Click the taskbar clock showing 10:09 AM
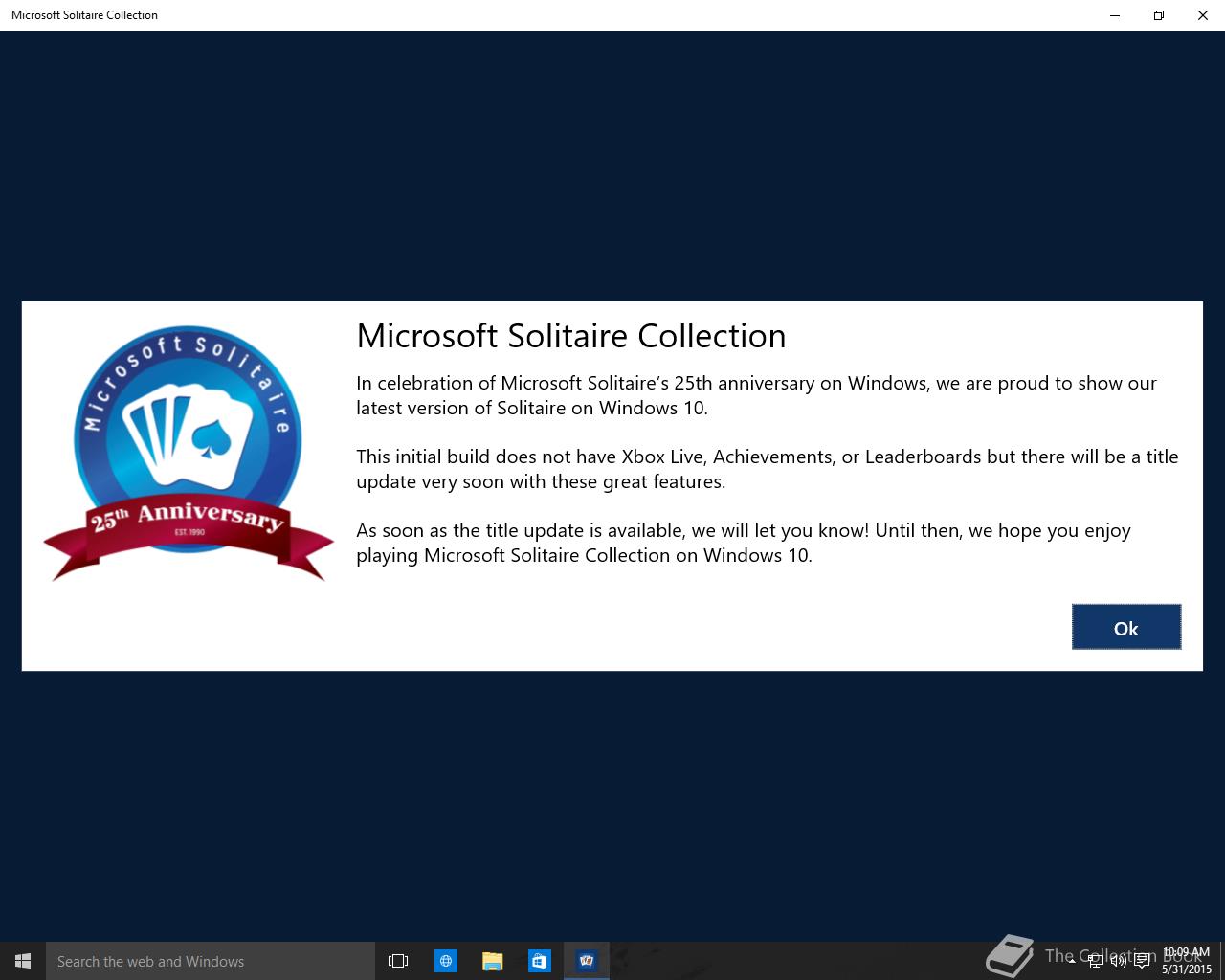Viewport: 1225px width, 980px height. click(1187, 961)
